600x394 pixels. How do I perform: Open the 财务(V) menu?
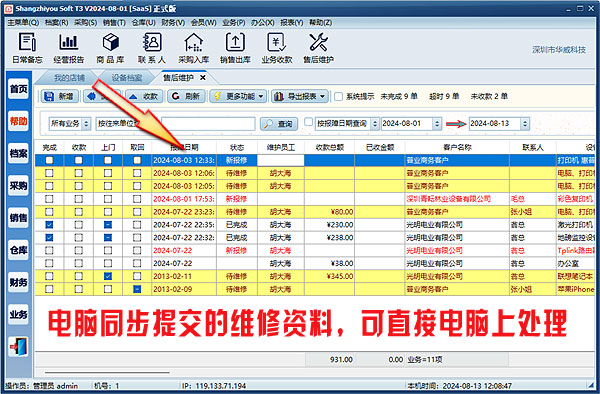tap(173, 23)
